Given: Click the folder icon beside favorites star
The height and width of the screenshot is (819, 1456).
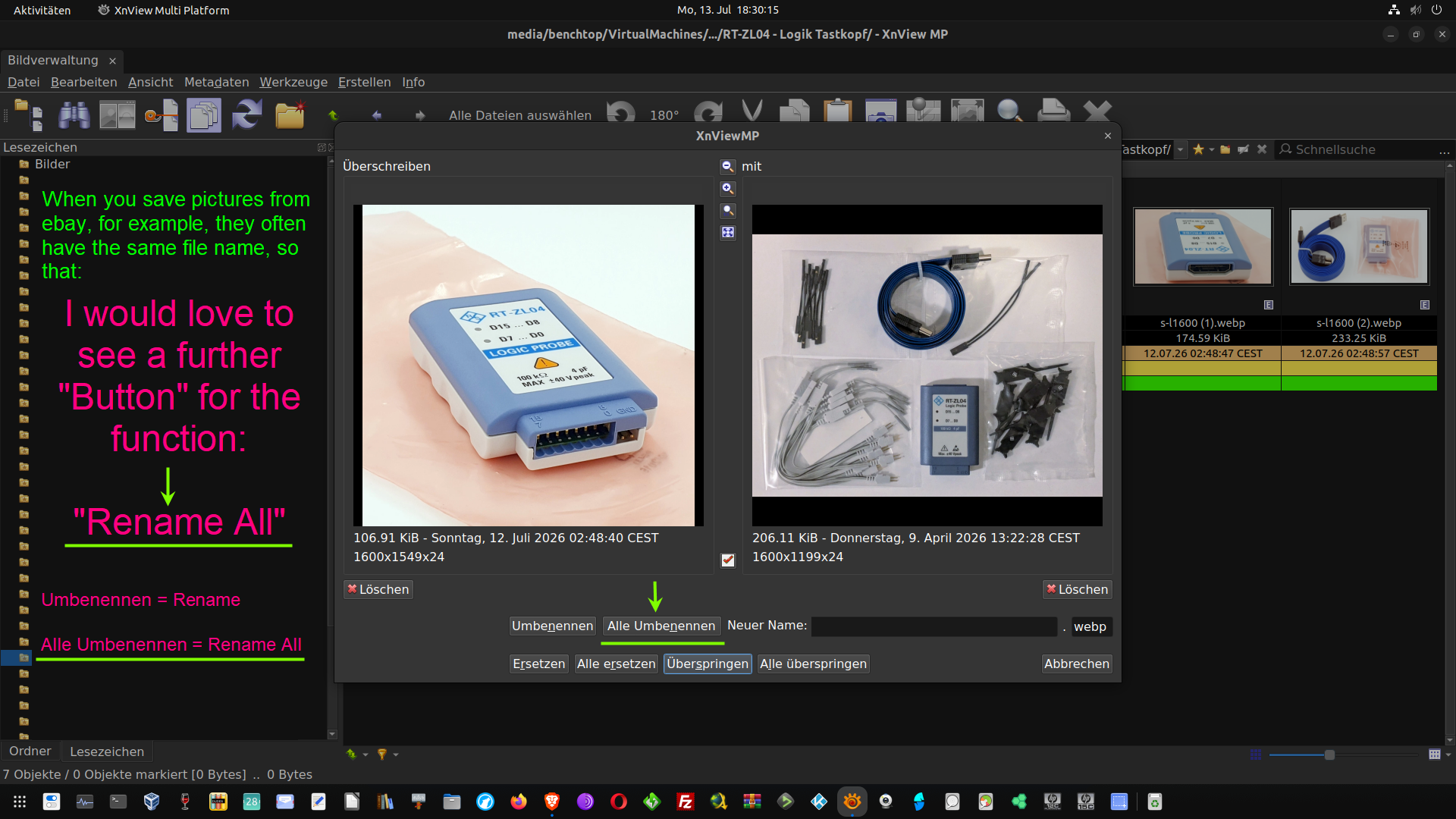Looking at the screenshot, I should pyautogui.click(x=1225, y=149).
